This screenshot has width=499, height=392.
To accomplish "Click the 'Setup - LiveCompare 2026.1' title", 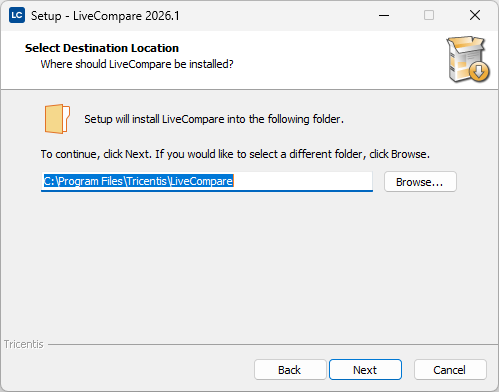I will (x=105, y=16).
